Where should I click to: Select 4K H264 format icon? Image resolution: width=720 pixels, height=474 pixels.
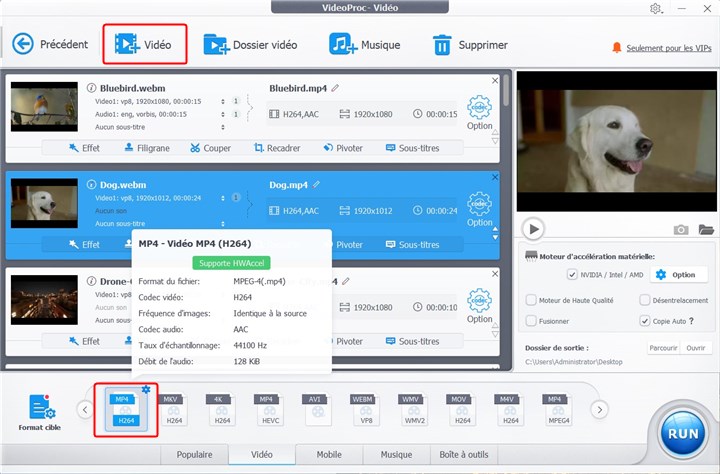pyautogui.click(x=221, y=409)
